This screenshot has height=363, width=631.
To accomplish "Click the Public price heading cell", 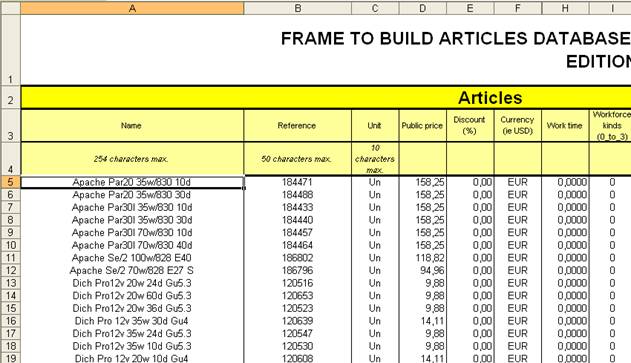I will point(423,126).
